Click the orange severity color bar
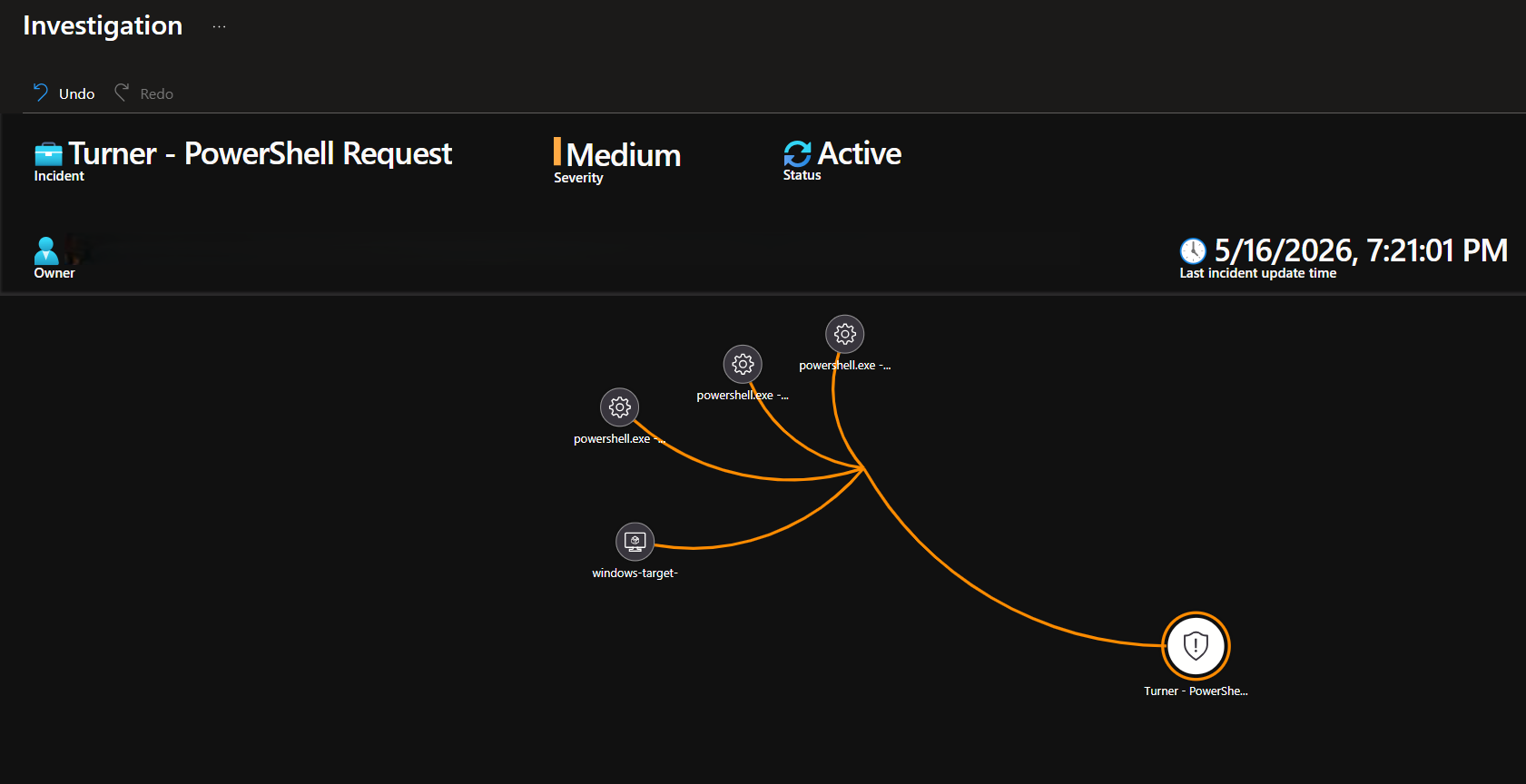This screenshot has width=1526, height=784. (x=557, y=152)
